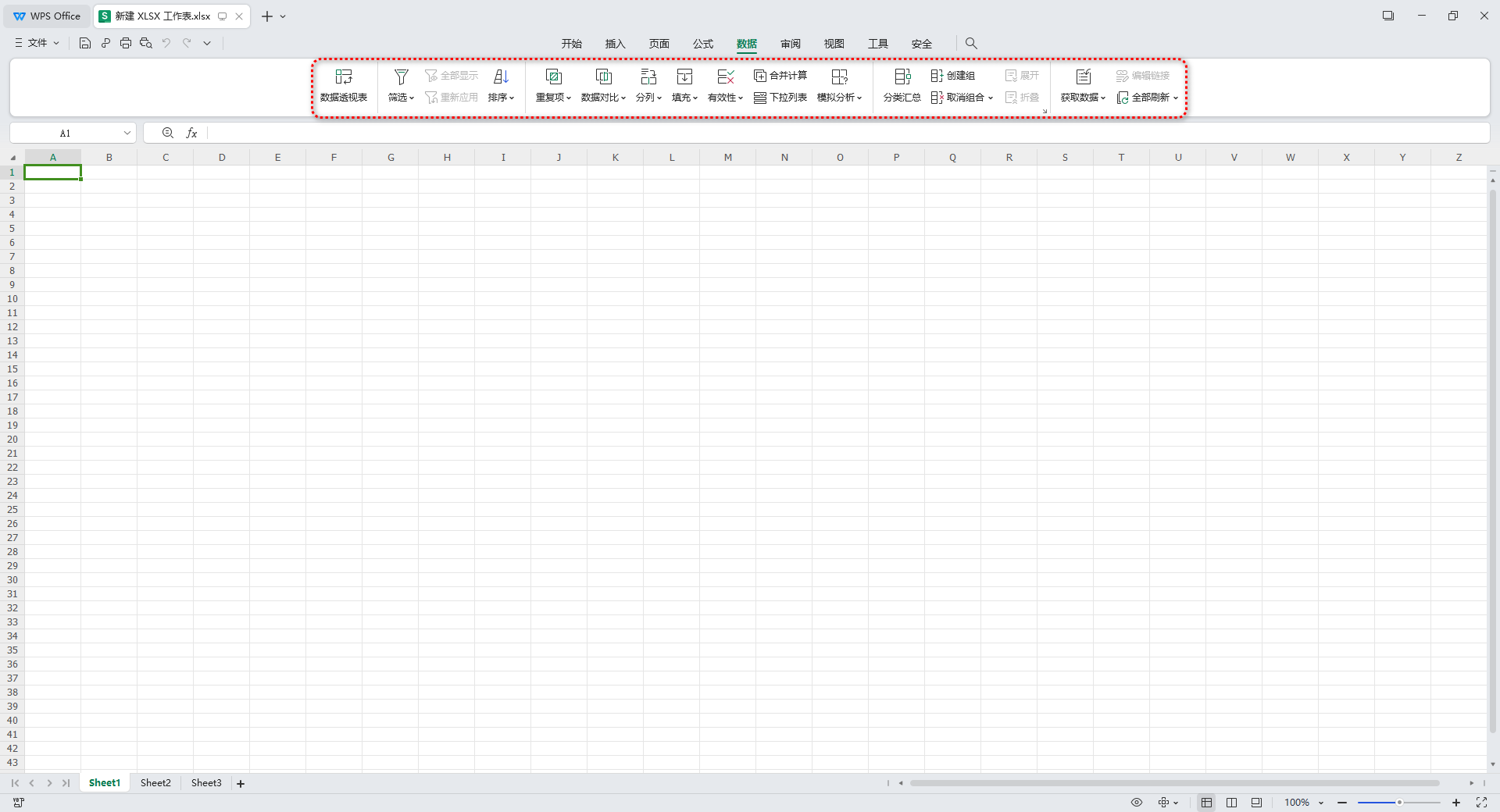Screen dimensions: 1500x812
Task: Click the zoom slider handle
Action: (x=1399, y=803)
